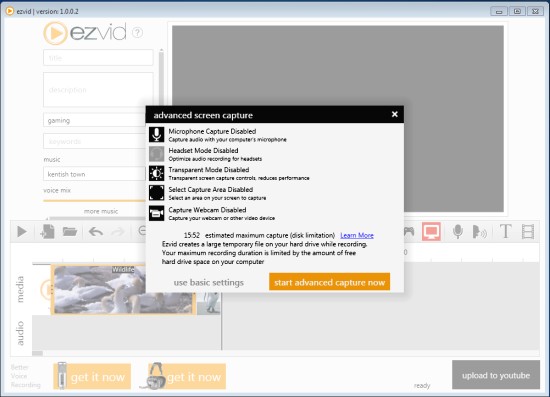
Task: Click the add new project file icon
Action: coord(47,231)
